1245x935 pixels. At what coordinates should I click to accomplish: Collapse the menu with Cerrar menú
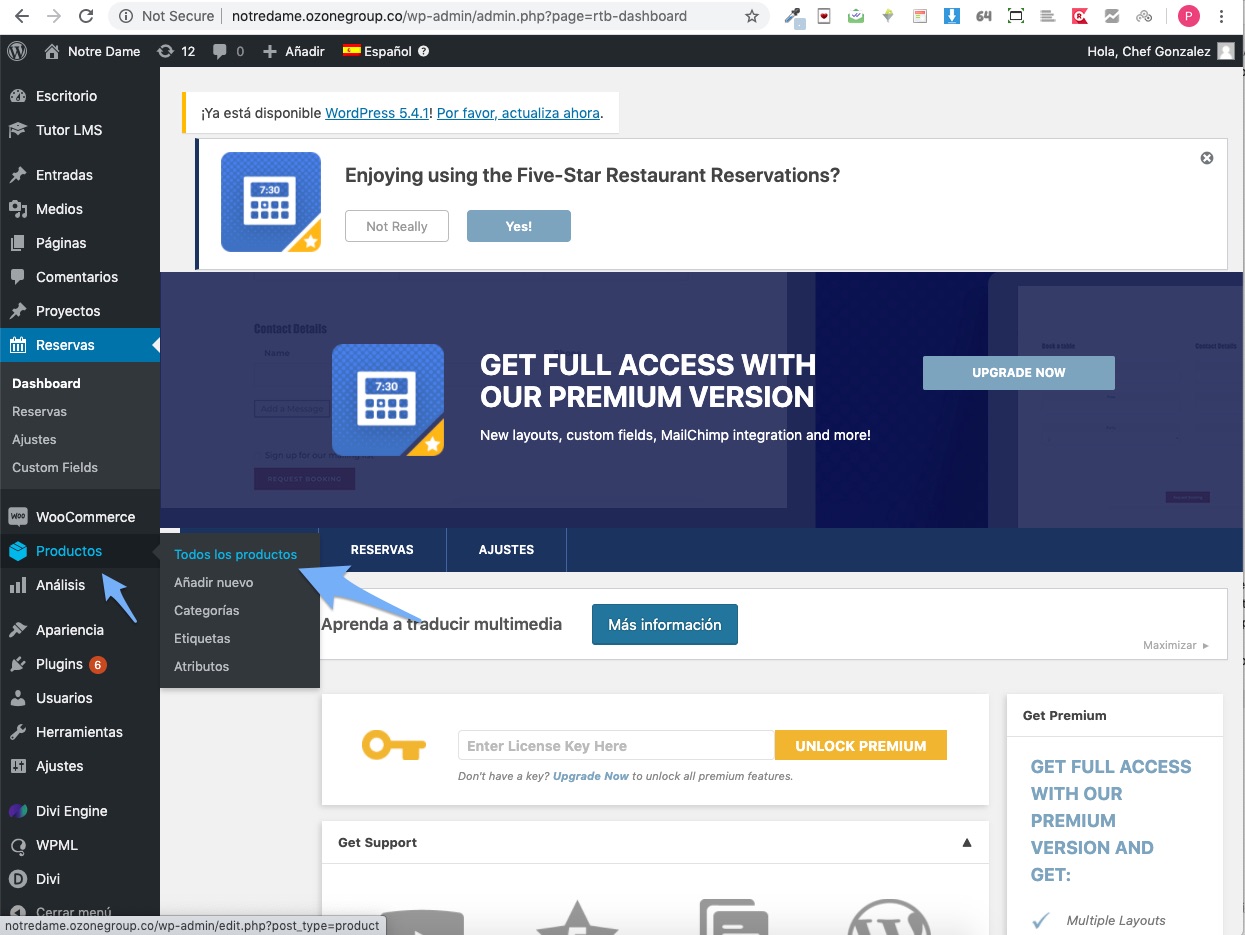[73, 912]
